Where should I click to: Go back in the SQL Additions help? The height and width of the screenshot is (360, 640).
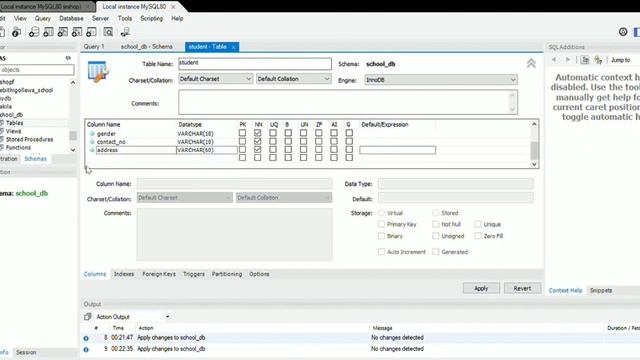coord(554,60)
